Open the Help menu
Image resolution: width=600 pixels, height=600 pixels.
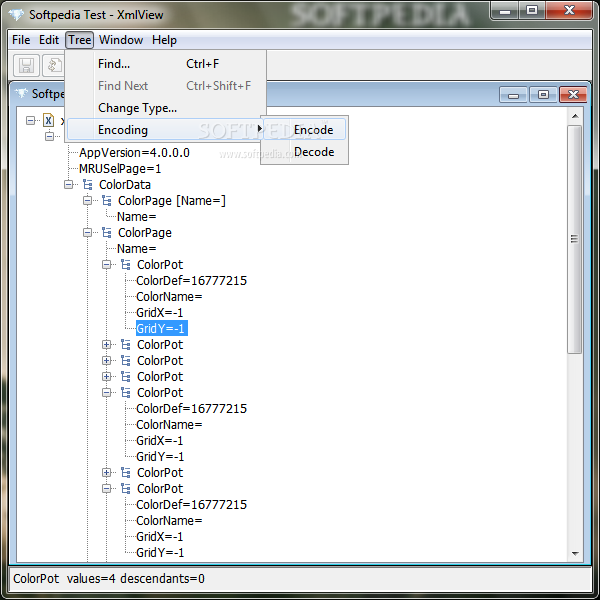[x=164, y=40]
